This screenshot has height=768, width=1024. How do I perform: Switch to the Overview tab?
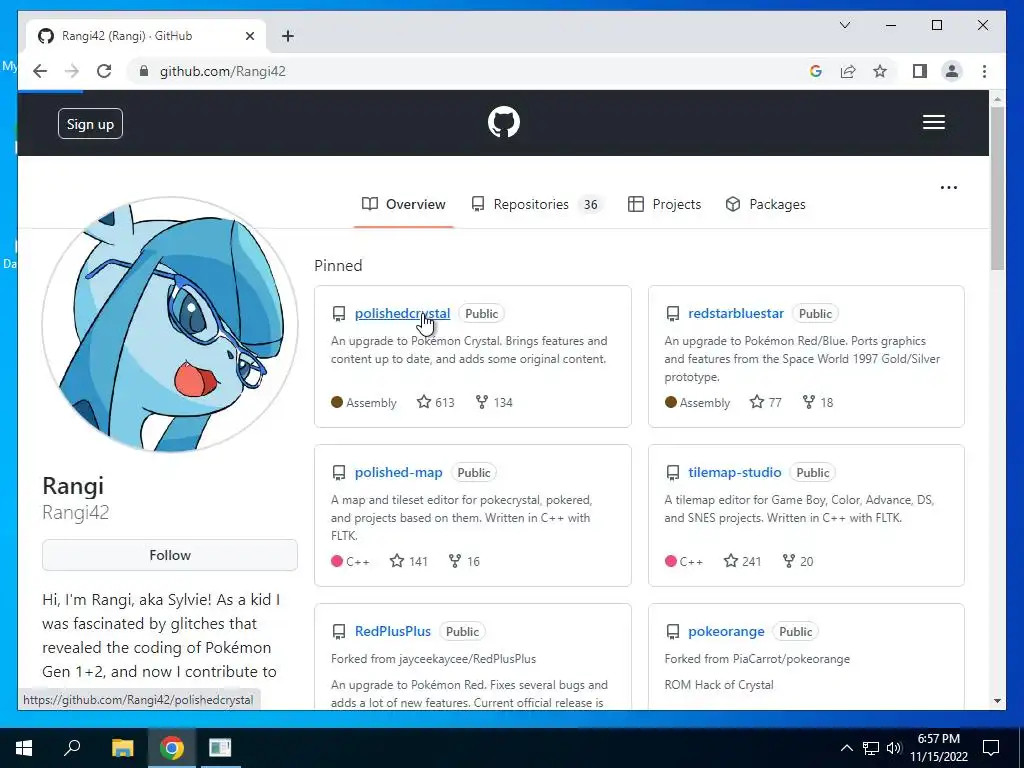404,204
